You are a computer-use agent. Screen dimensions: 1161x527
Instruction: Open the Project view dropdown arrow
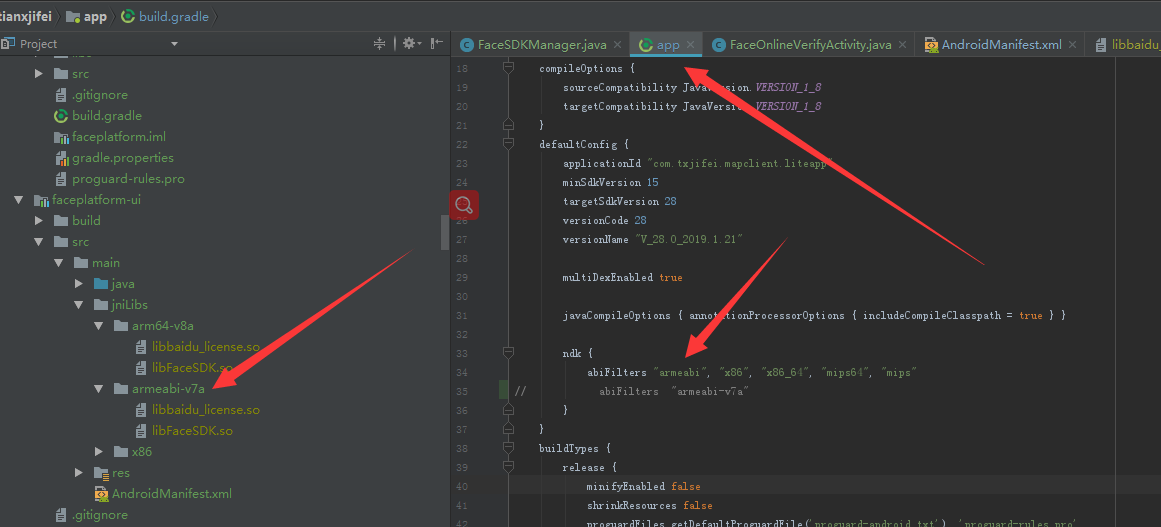pyautogui.click(x=175, y=44)
